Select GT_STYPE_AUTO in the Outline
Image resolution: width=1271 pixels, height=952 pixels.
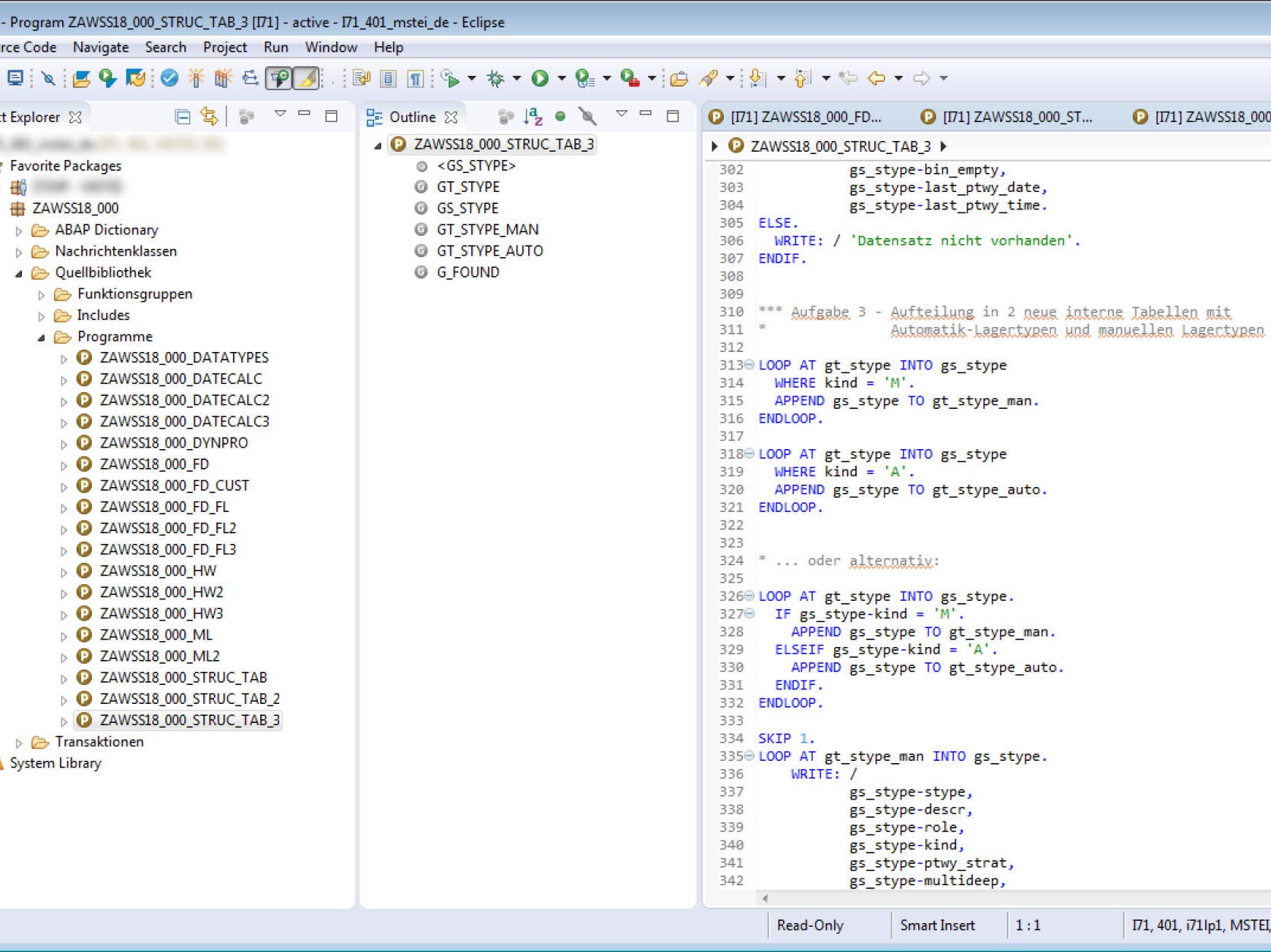pyautogui.click(x=489, y=251)
